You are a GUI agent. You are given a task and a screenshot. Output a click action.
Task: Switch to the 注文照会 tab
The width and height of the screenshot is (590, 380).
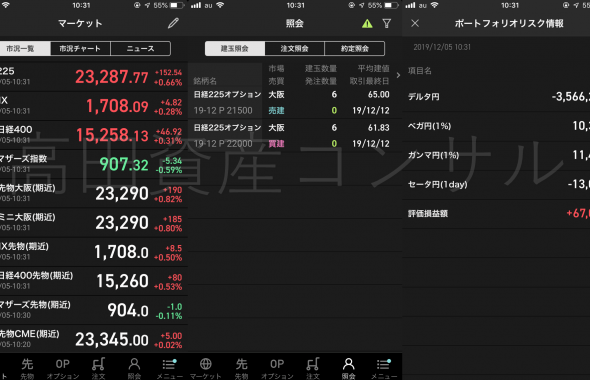point(295,49)
